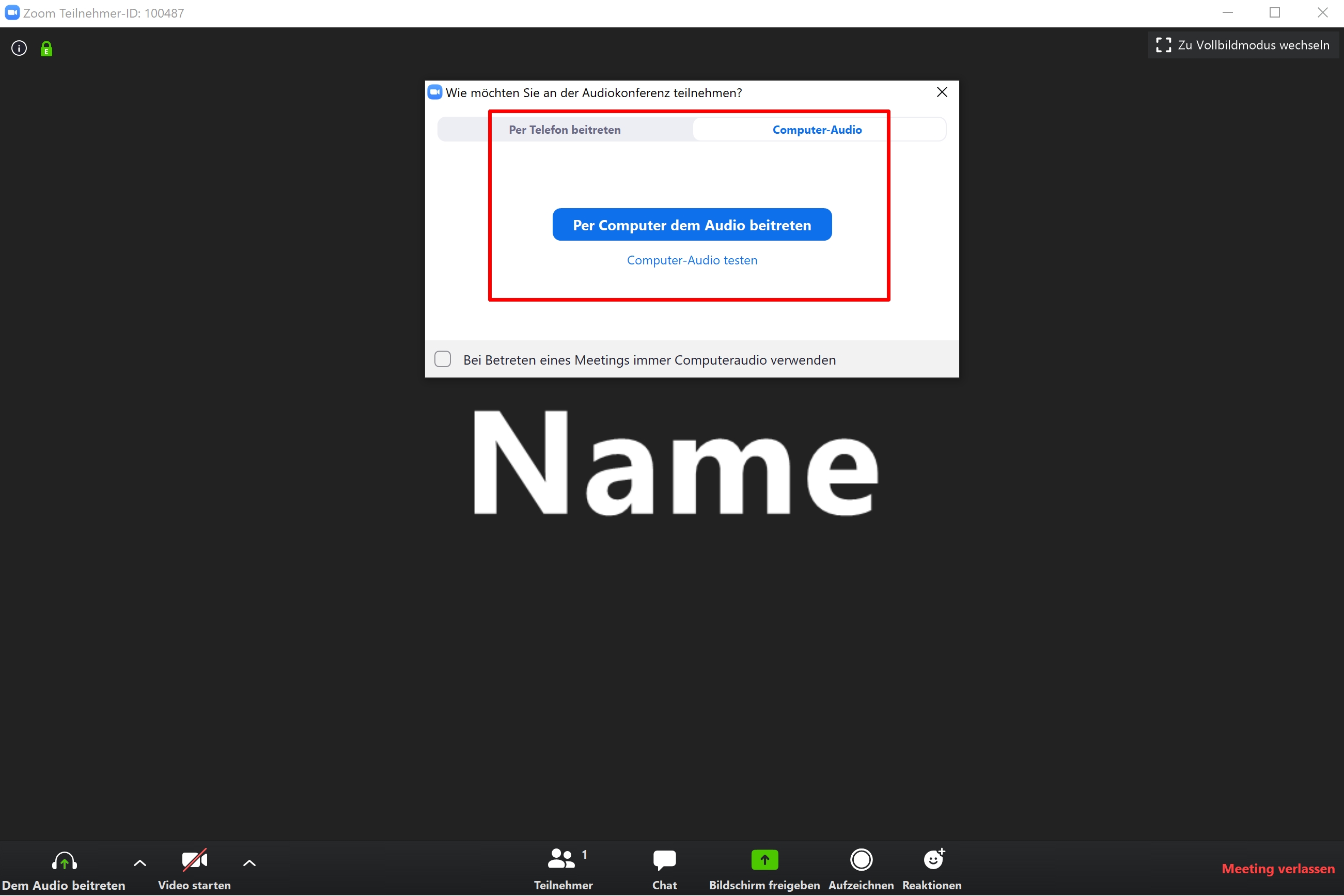
Task: Enable always use computer audio checkbox
Action: [x=443, y=359]
